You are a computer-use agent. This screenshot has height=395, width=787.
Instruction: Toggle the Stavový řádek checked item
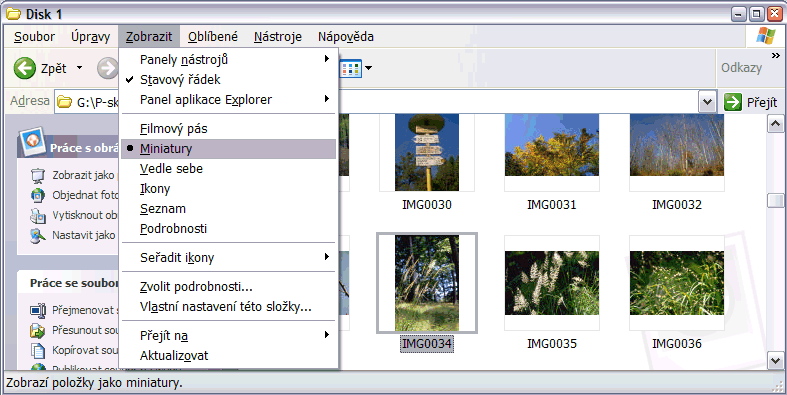(228, 79)
